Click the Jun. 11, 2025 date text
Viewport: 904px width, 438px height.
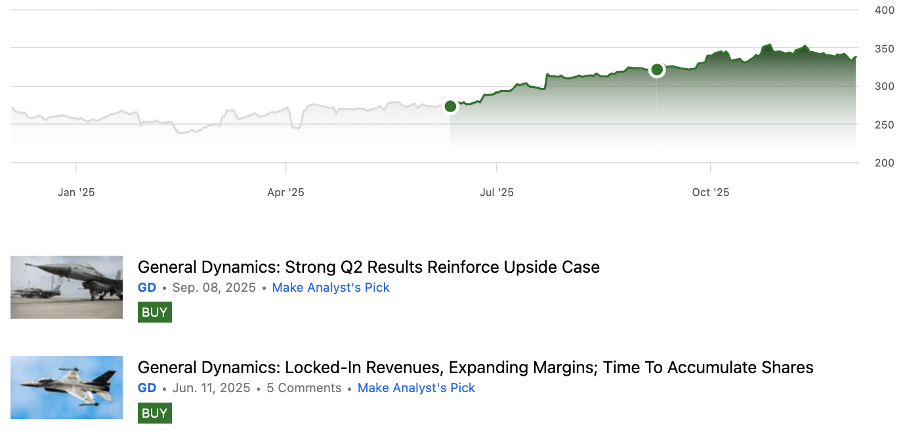click(x=211, y=388)
